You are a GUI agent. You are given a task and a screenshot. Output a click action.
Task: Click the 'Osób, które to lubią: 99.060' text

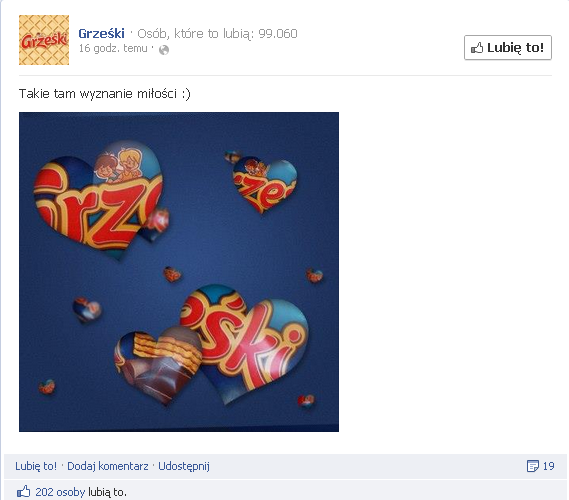coord(217,33)
